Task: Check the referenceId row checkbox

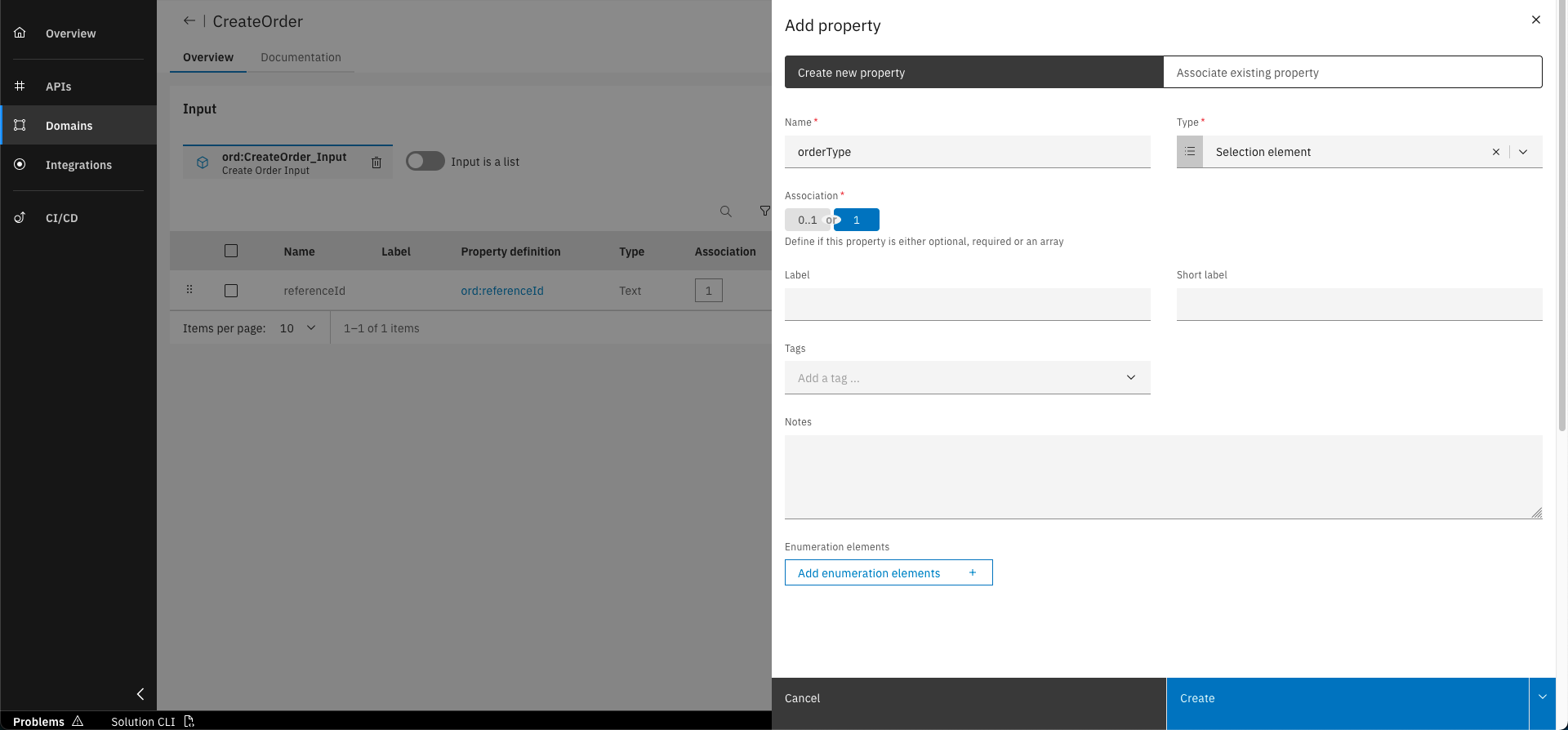Action: 231,291
